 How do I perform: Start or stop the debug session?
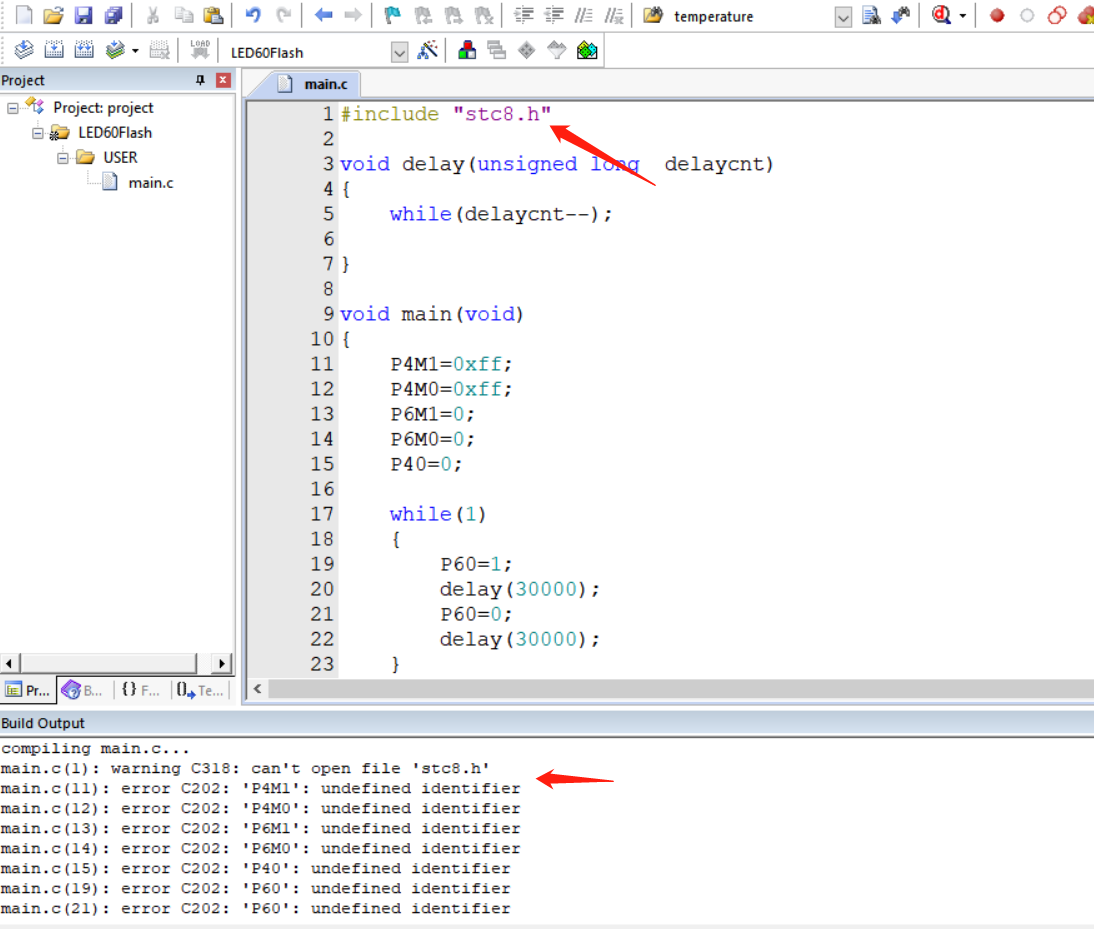tap(942, 15)
